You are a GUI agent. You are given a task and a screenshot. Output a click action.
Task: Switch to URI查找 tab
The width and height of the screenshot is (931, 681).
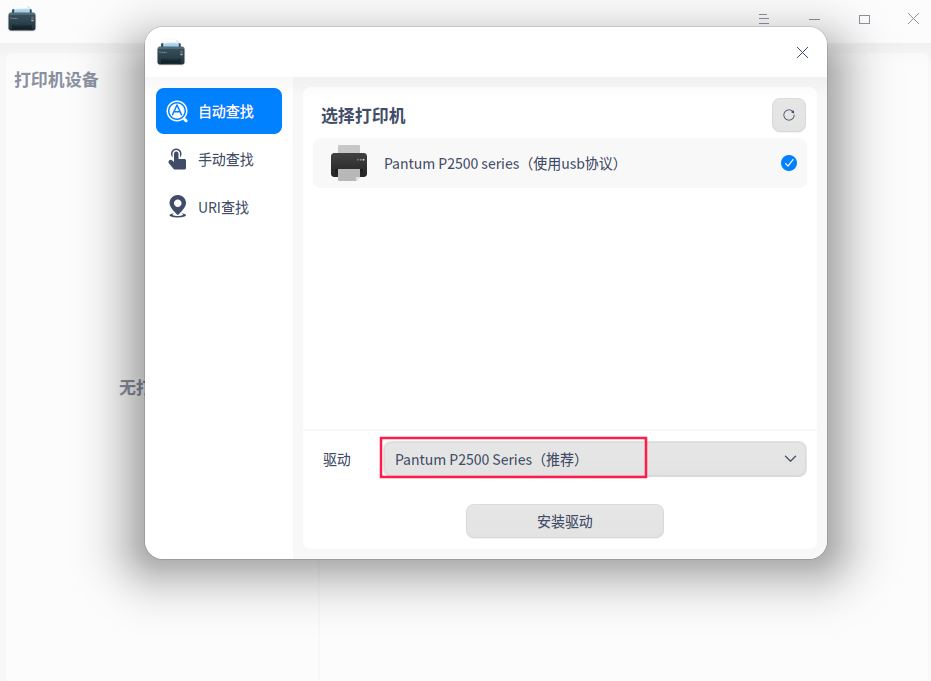(x=218, y=207)
